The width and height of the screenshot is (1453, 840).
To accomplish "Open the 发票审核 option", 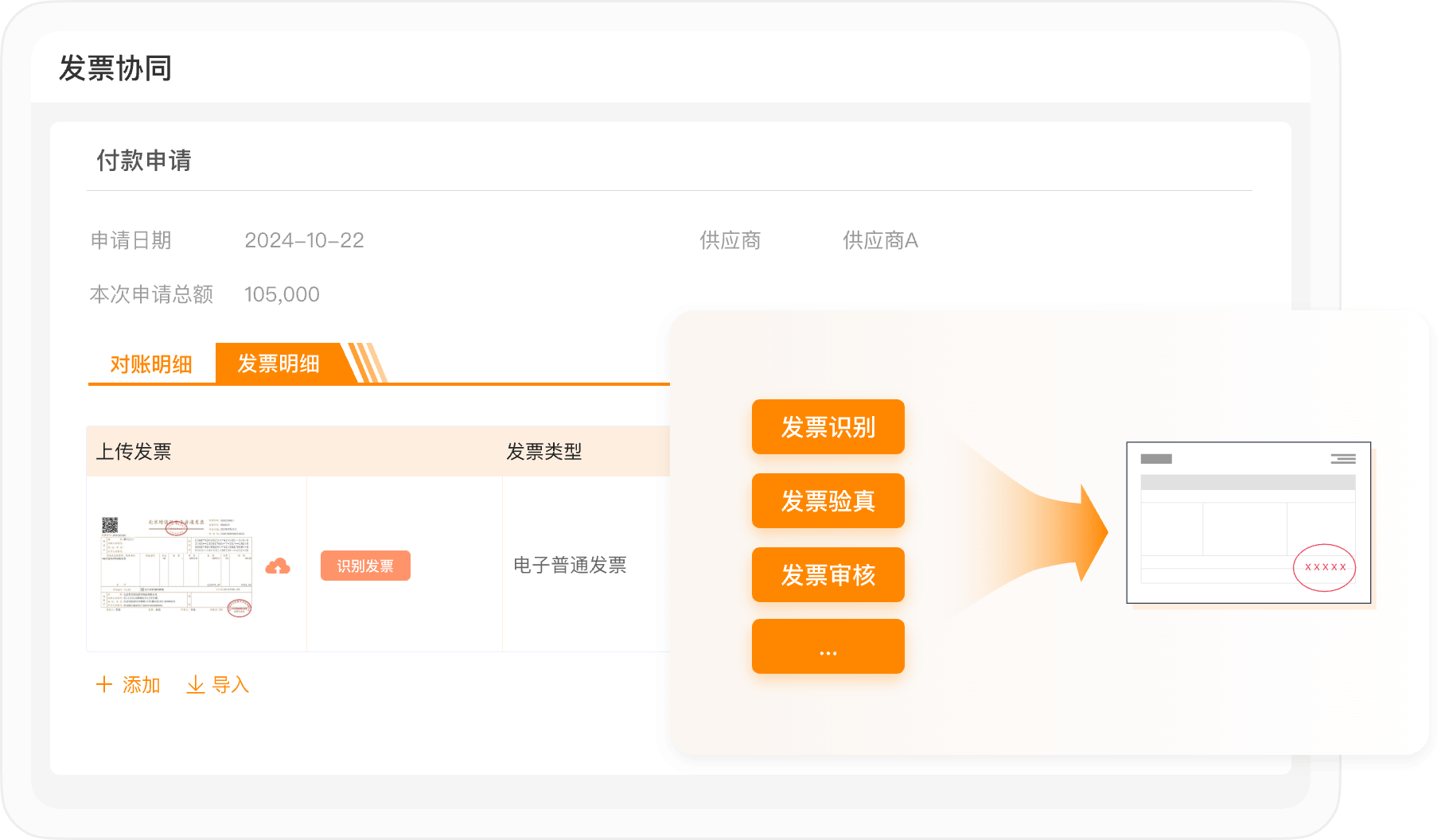I will pyautogui.click(x=828, y=575).
